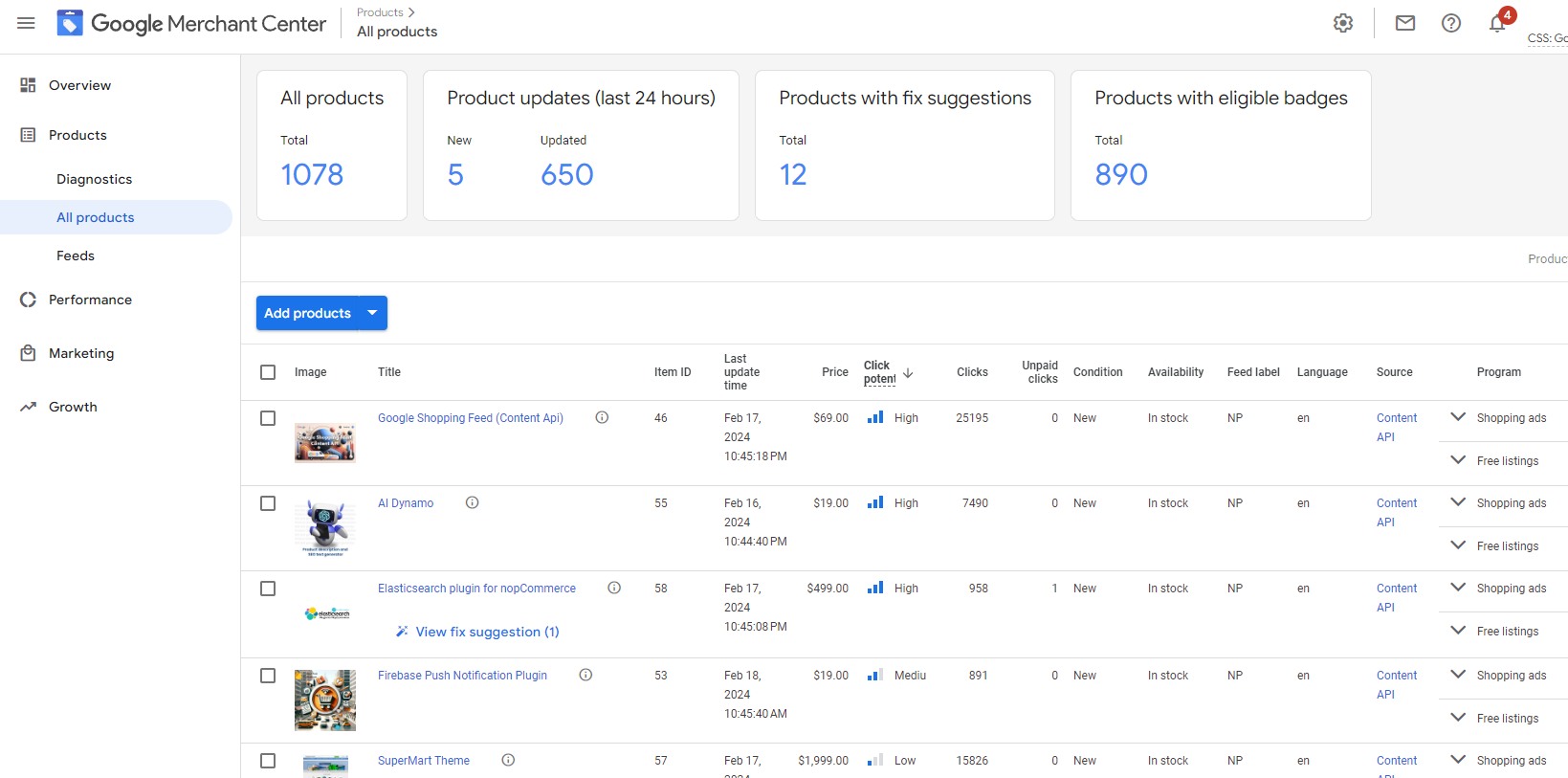Image resolution: width=1568 pixels, height=778 pixels.
Task: Click the Products list icon in sidebar
Action: tap(28, 135)
